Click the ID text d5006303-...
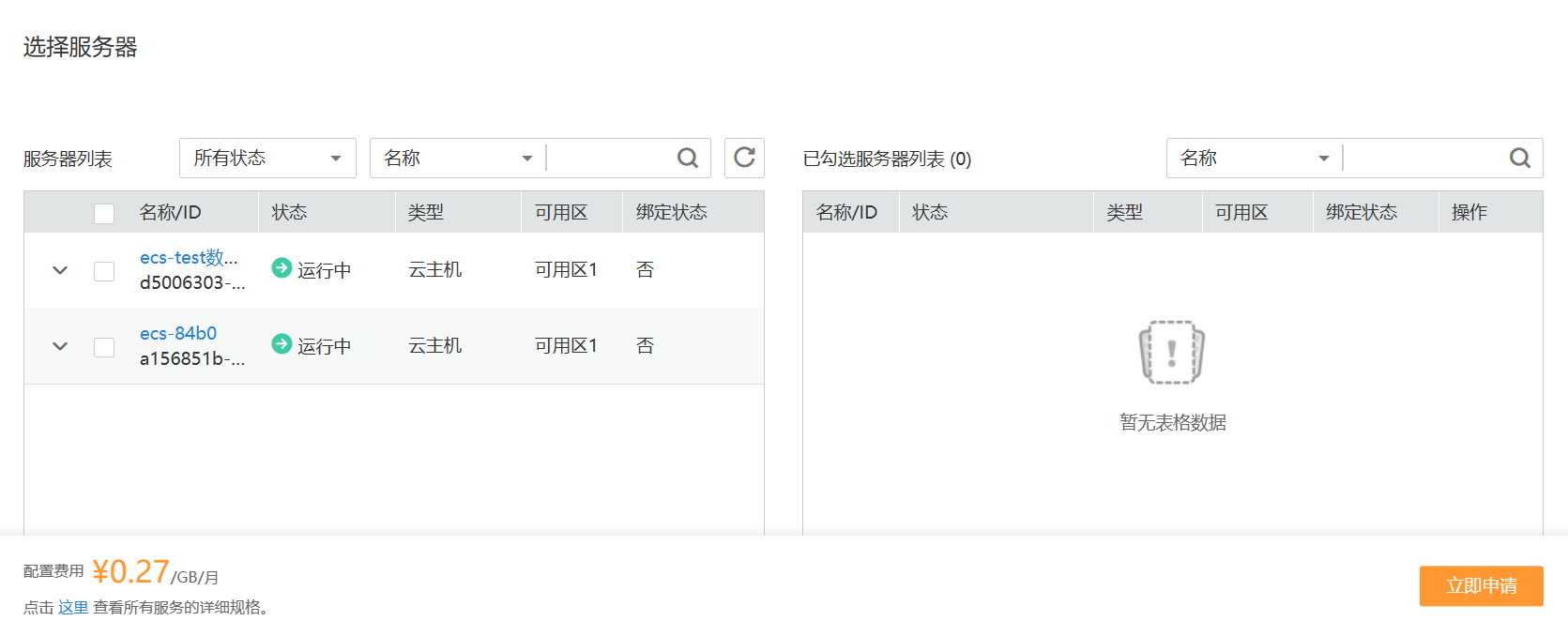Viewport: 1568px width, 621px height. [x=192, y=282]
